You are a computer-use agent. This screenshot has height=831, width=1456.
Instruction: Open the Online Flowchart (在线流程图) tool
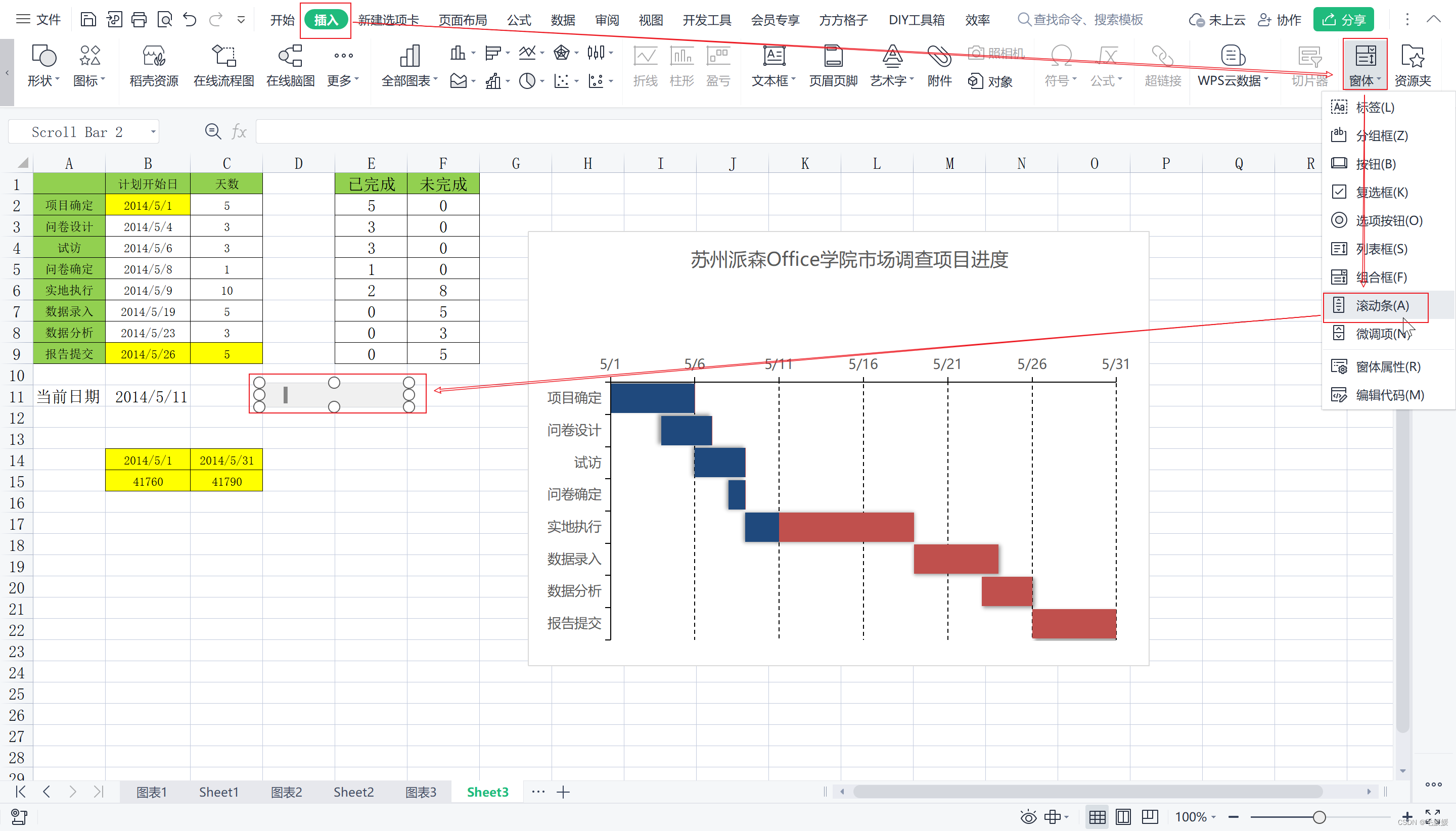223,57
